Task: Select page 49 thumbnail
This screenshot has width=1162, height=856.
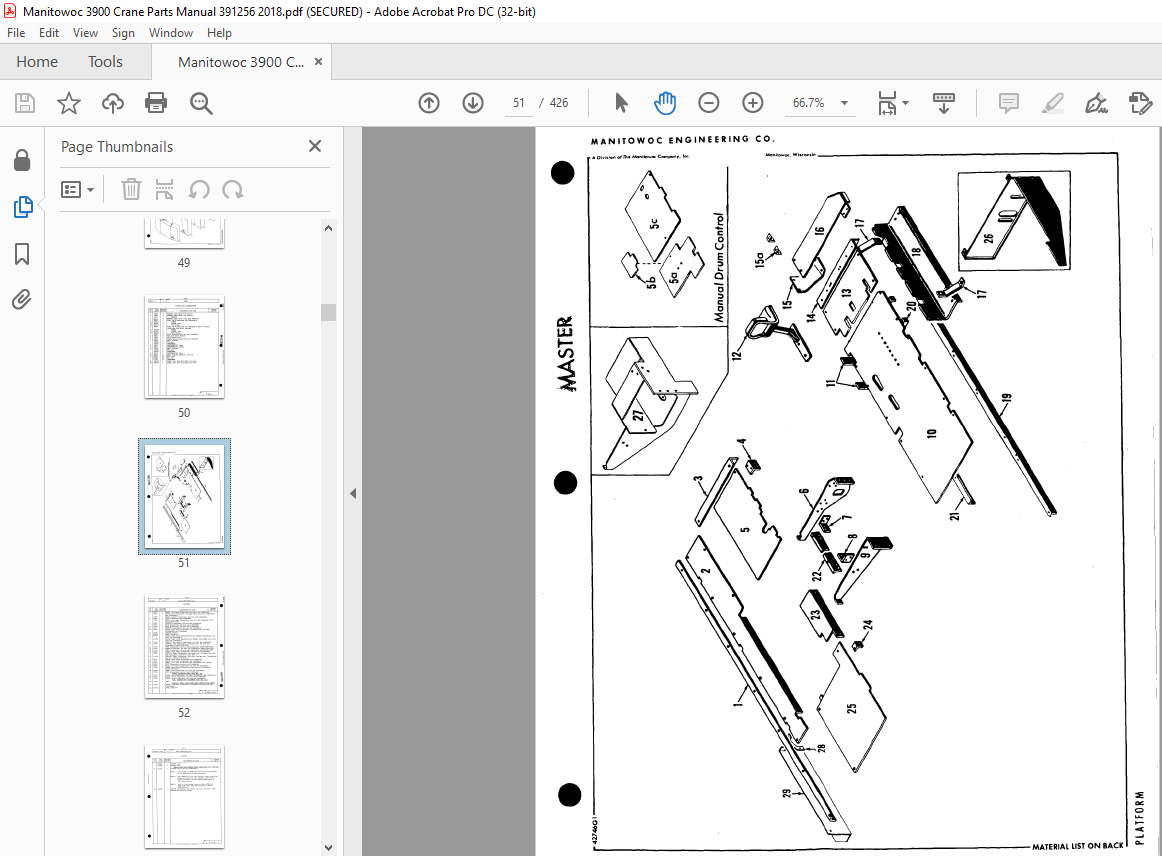Action: pos(185,233)
